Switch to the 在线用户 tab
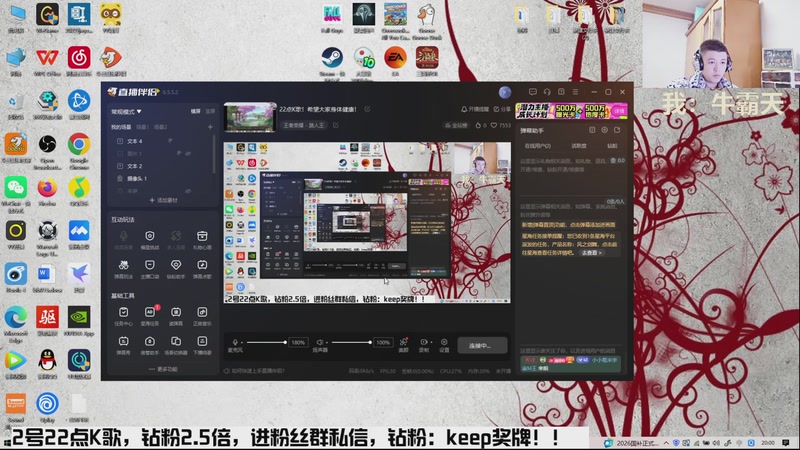800x450 pixels. pyautogui.click(x=538, y=146)
